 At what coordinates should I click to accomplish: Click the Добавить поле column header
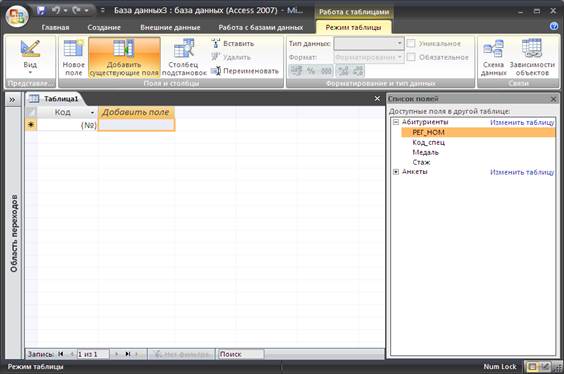pyautogui.click(x=136, y=112)
